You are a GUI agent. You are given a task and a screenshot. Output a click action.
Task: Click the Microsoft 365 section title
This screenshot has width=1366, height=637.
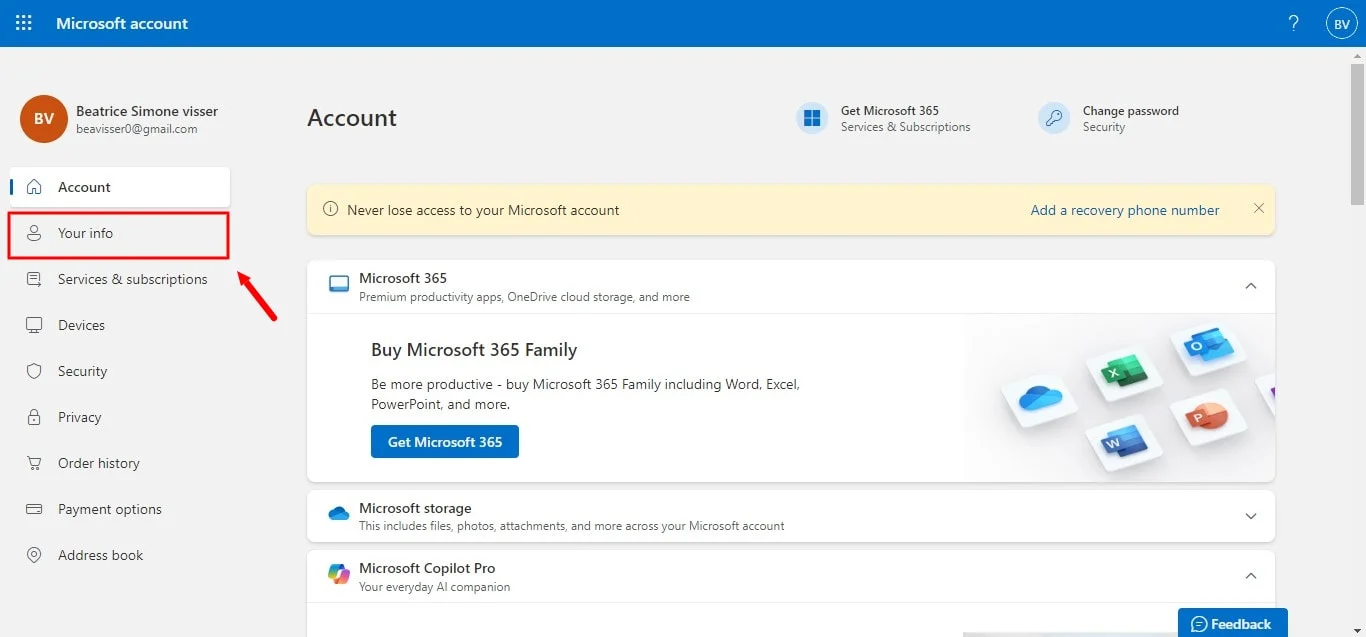click(x=403, y=278)
